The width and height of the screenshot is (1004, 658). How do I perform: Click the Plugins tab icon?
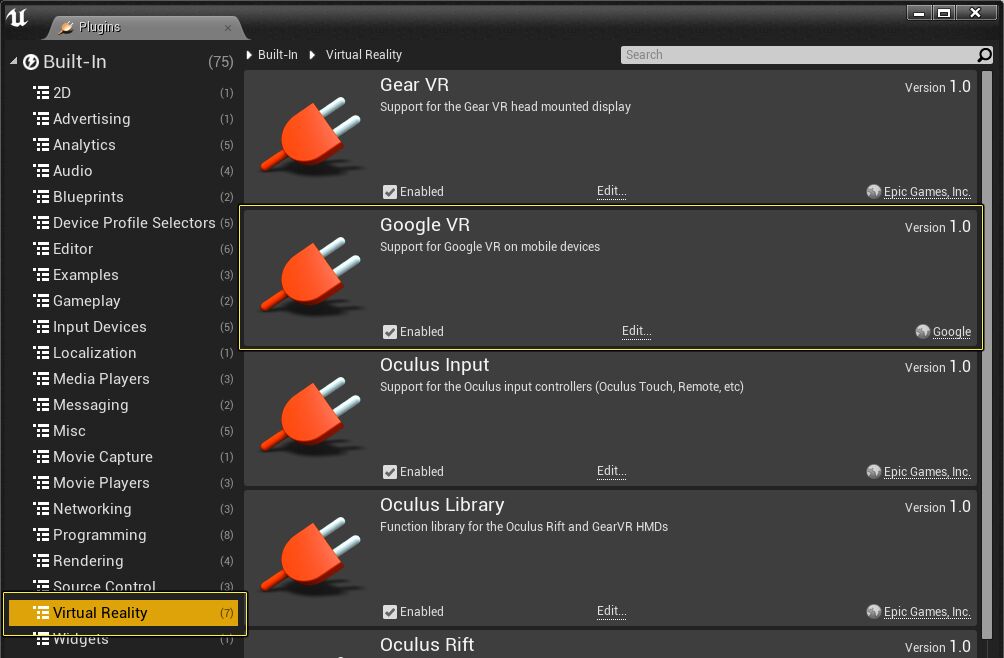(x=67, y=27)
